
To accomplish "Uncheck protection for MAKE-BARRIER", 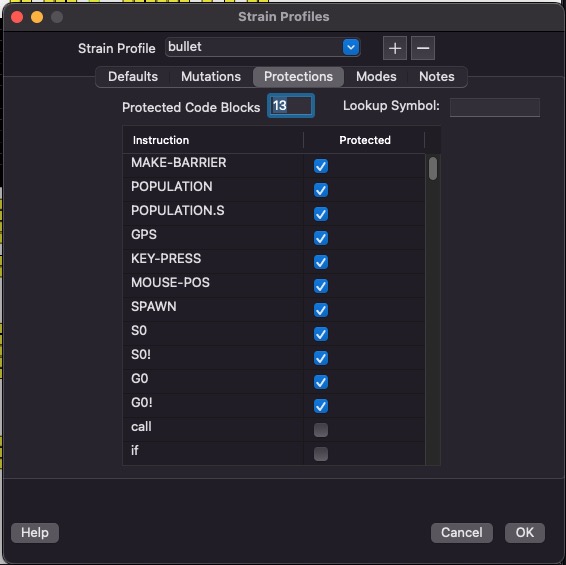I will 321,166.
